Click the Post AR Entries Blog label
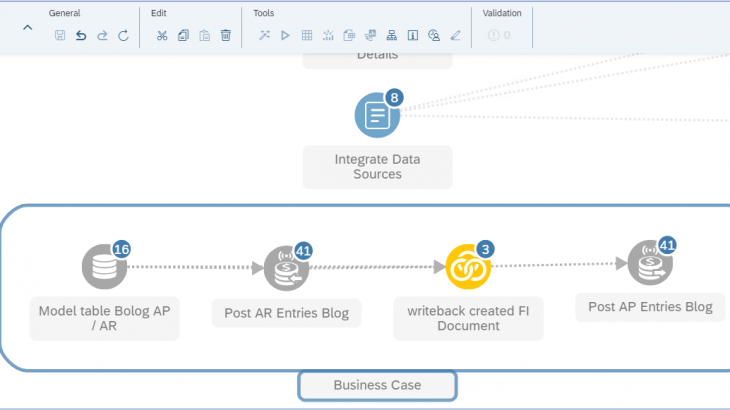Screen dimensions: 730x410 click(286, 313)
